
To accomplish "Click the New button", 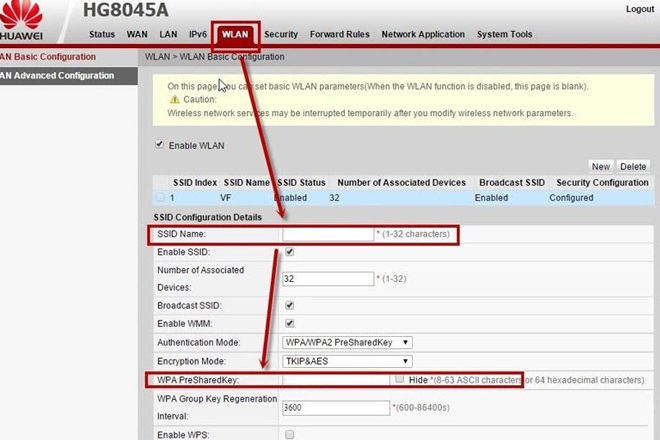I will tap(601, 167).
